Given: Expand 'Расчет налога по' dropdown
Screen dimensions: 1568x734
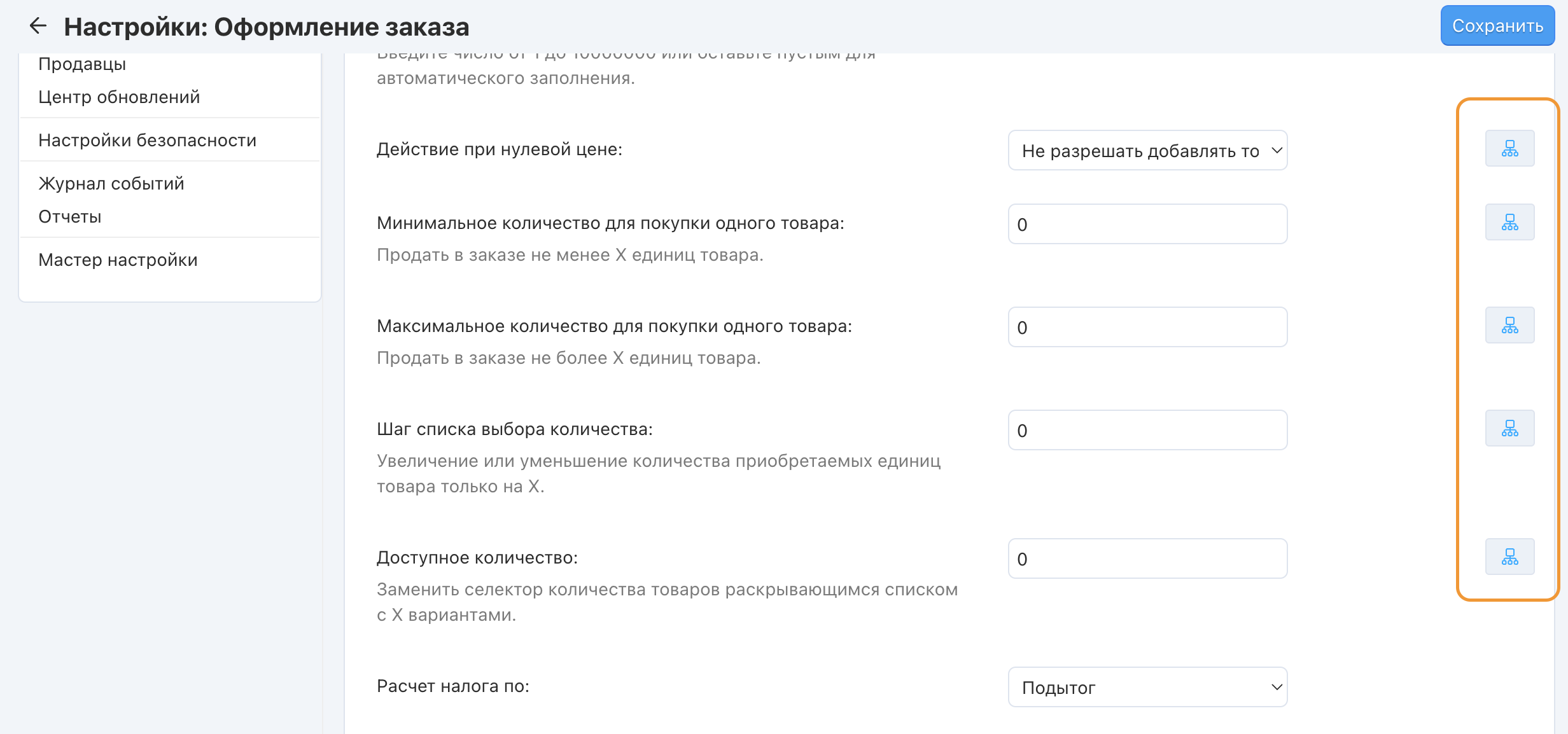Looking at the screenshot, I should pos(1147,688).
